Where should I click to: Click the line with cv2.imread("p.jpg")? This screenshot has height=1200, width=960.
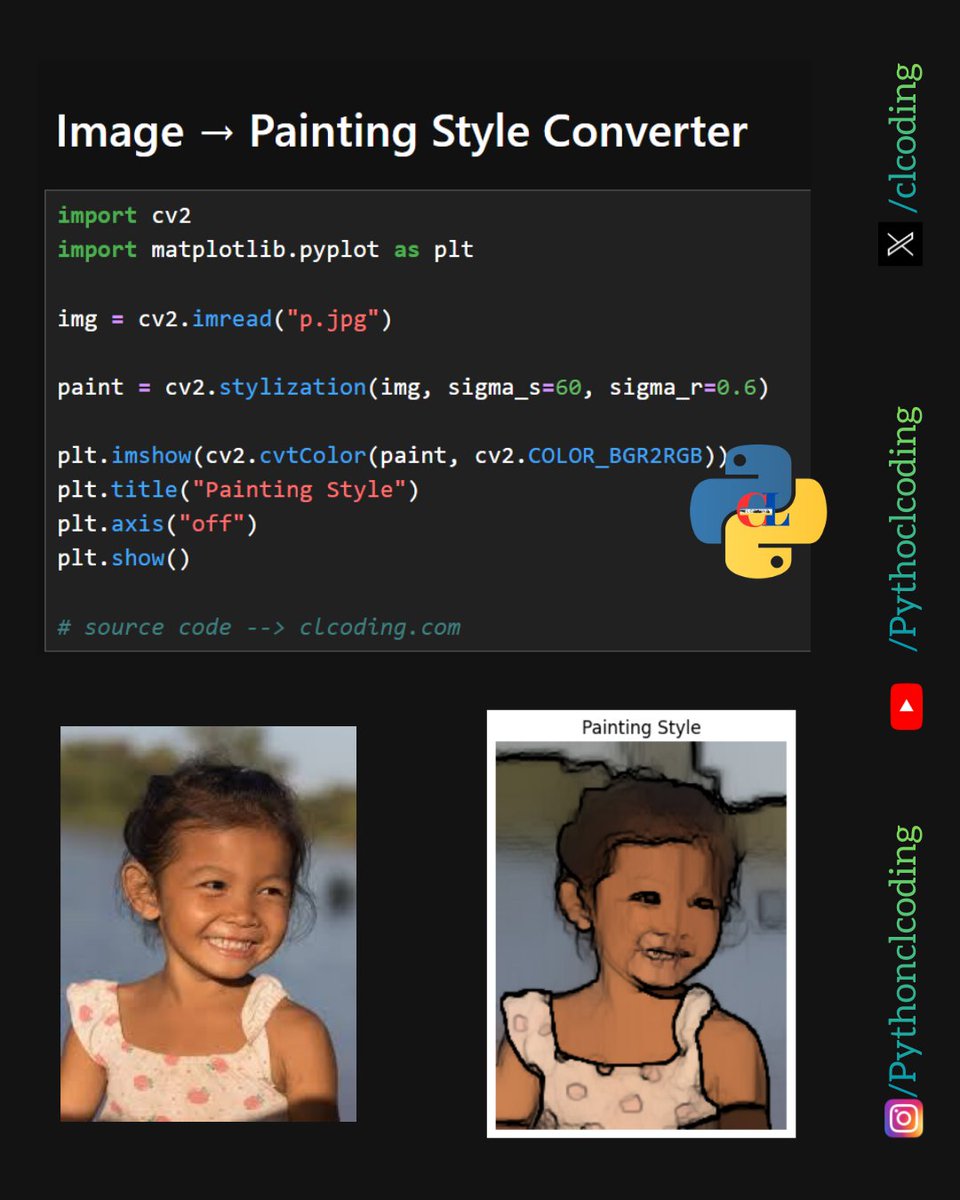(x=225, y=319)
